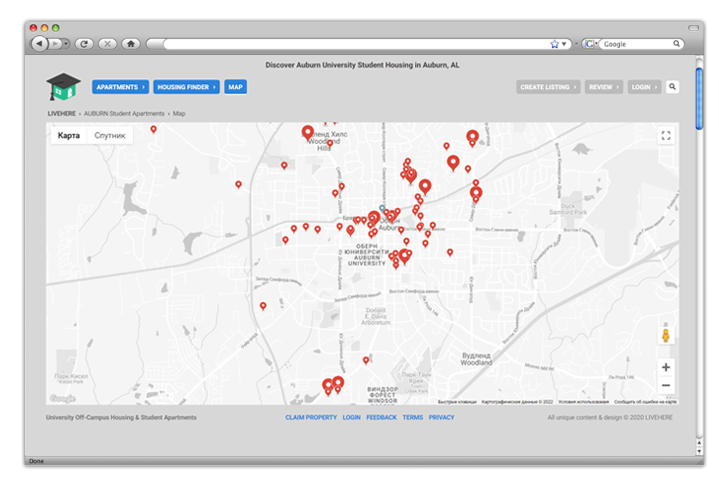Open the Create Listing dropdown

pos(548,87)
